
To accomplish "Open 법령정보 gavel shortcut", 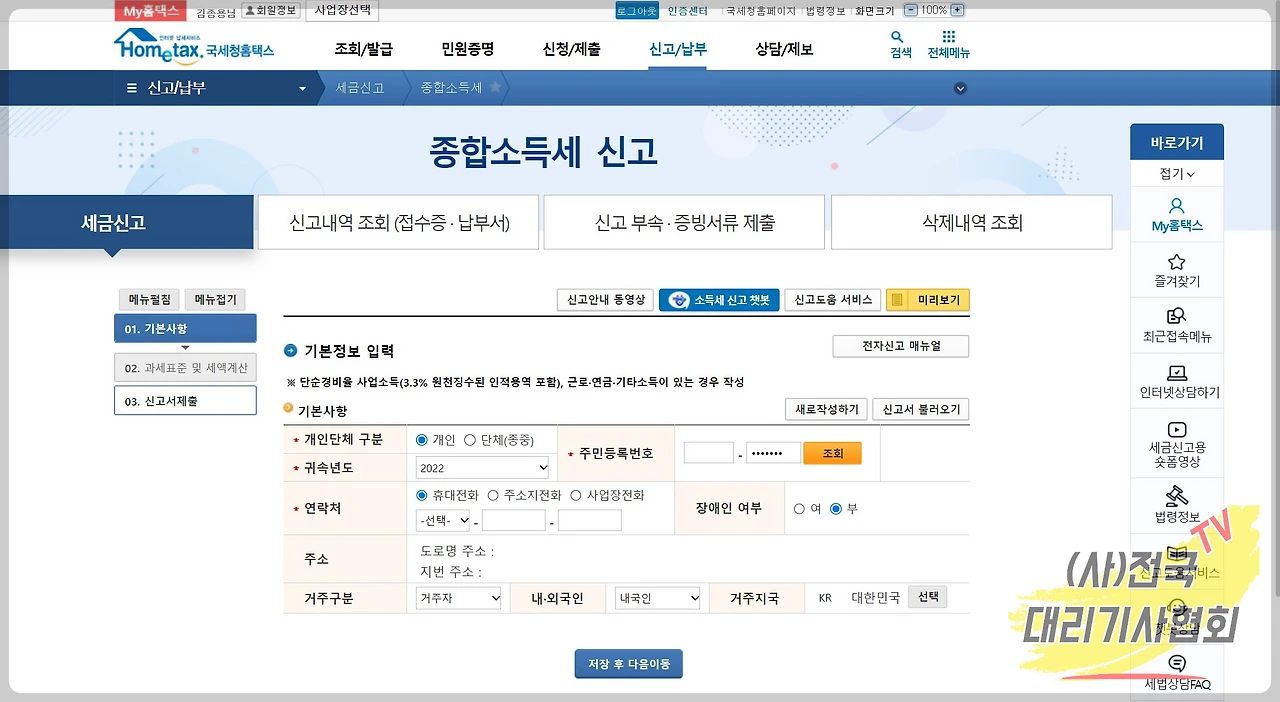I will pyautogui.click(x=1177, y=506).
